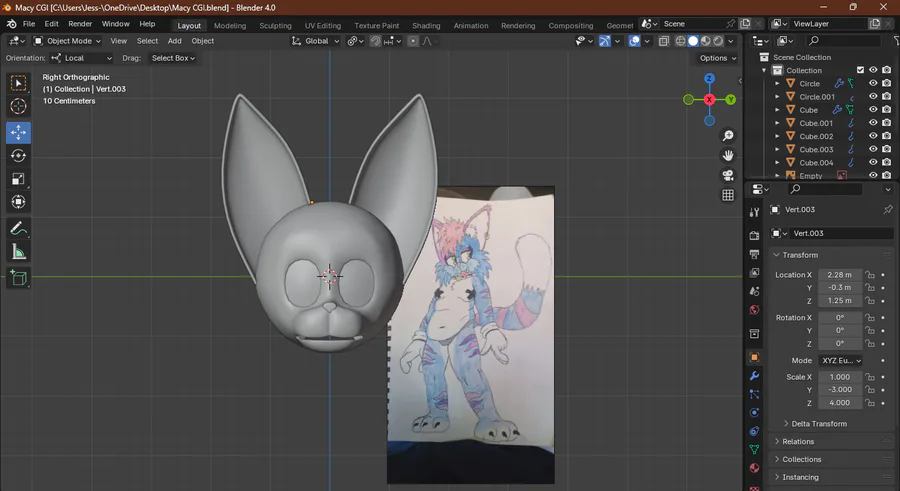The height and width of the screenshot is (491, 900).
Task: Switch to Sculpting workspace tab
Action: (x=275, y=25)
